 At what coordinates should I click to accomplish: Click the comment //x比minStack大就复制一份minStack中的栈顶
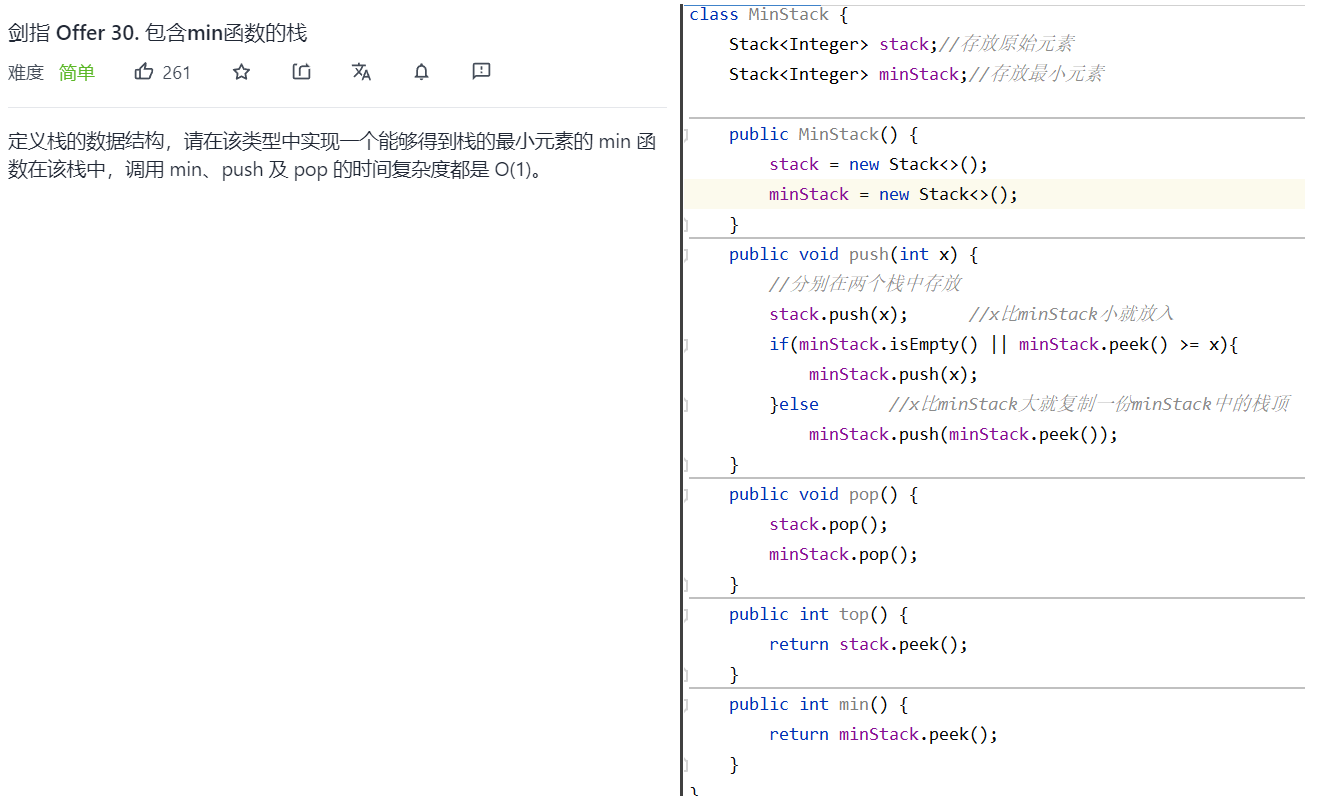click(x=1089, y=404)
